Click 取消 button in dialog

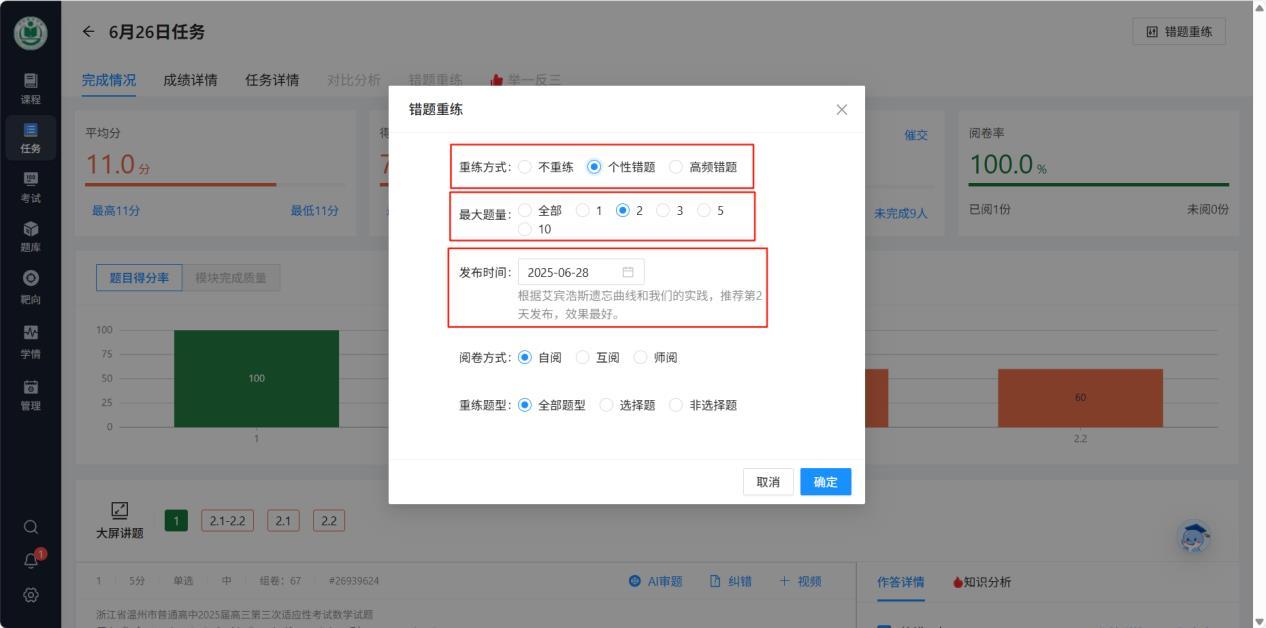coord(768,482)
